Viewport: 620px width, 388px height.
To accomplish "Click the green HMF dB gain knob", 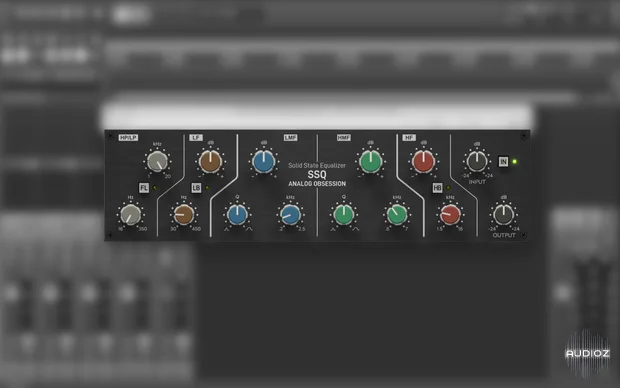I will (370, 161).
